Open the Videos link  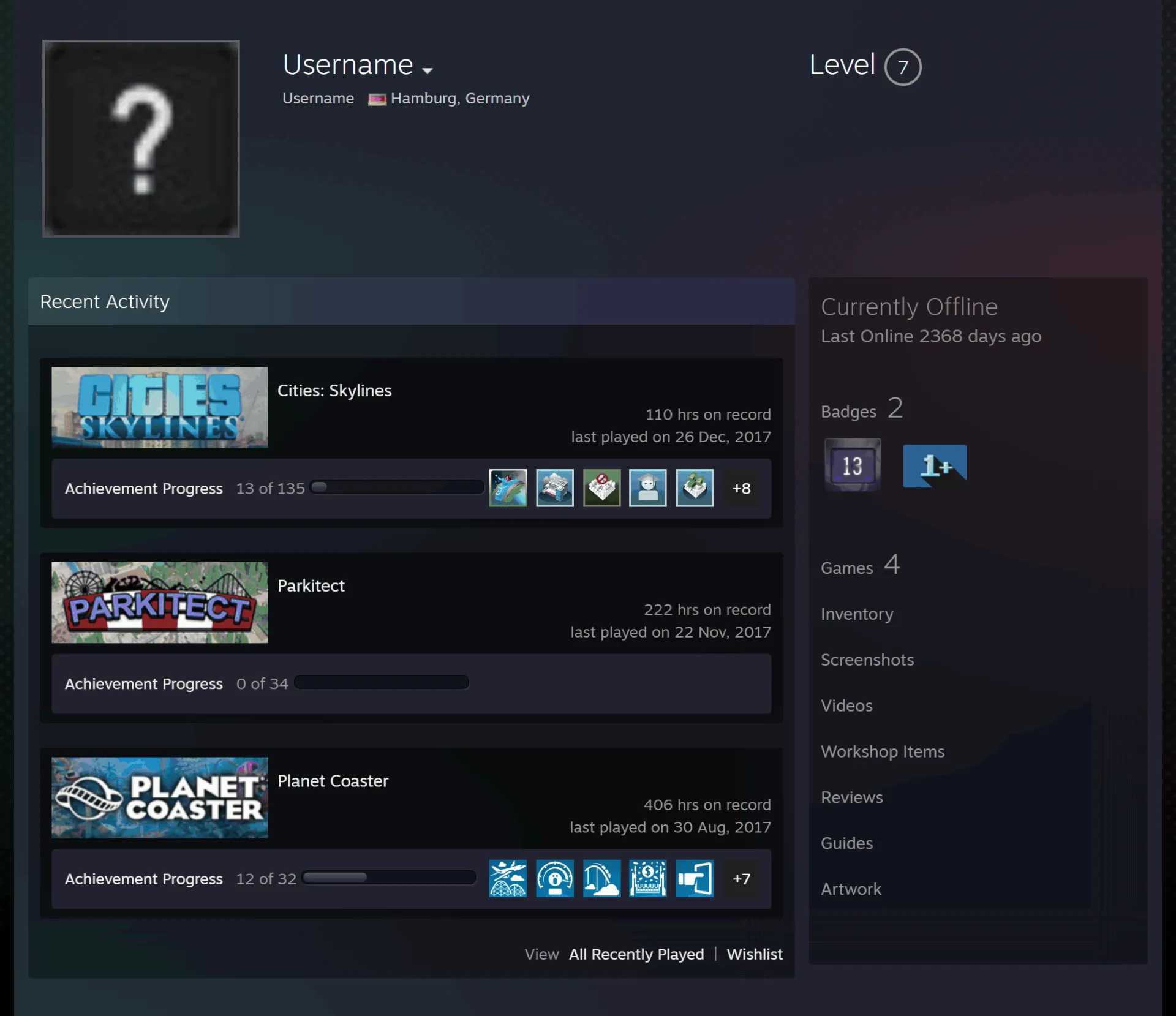[846, 706]
